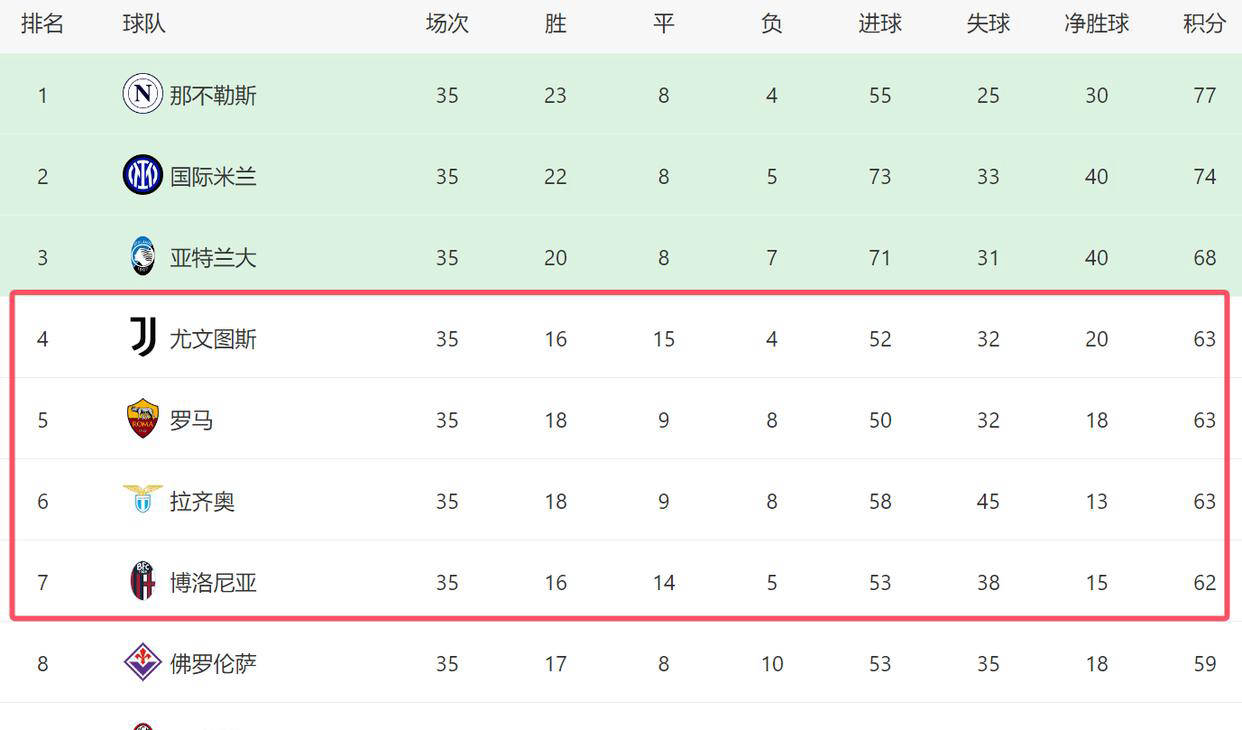Open the 那不勒斯 team link

213,95
